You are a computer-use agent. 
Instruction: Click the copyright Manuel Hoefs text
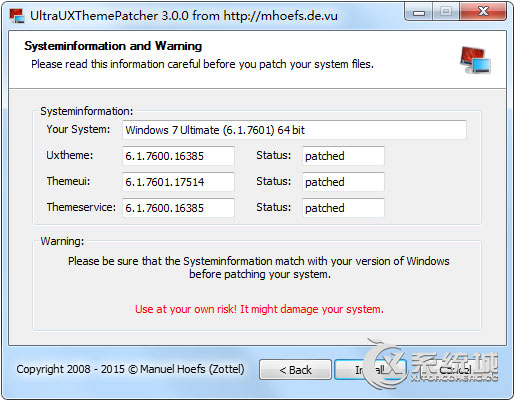pyautogui.click(x=130, y=369)
